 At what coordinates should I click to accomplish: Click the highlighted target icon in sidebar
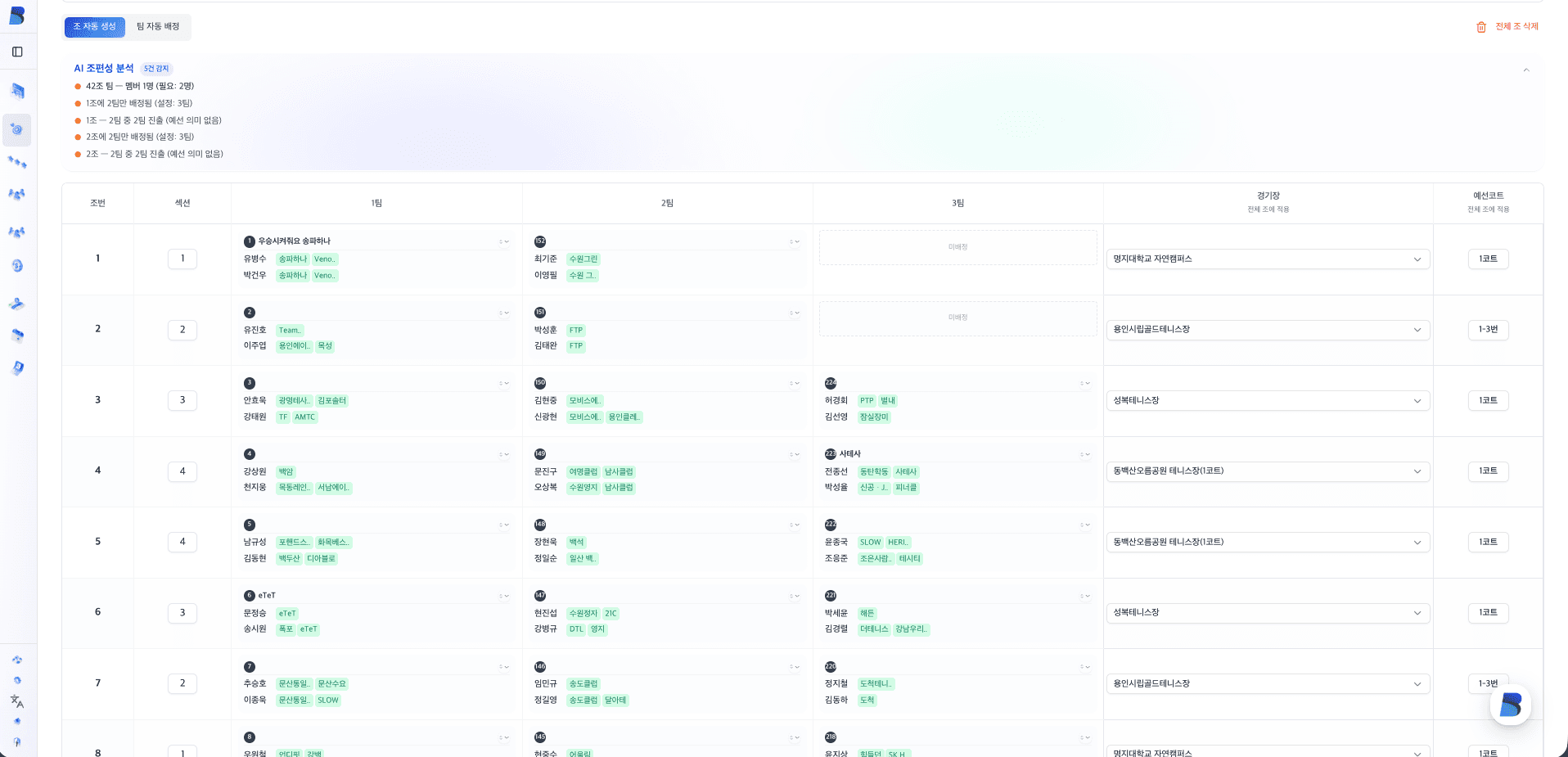coord(17,129)
